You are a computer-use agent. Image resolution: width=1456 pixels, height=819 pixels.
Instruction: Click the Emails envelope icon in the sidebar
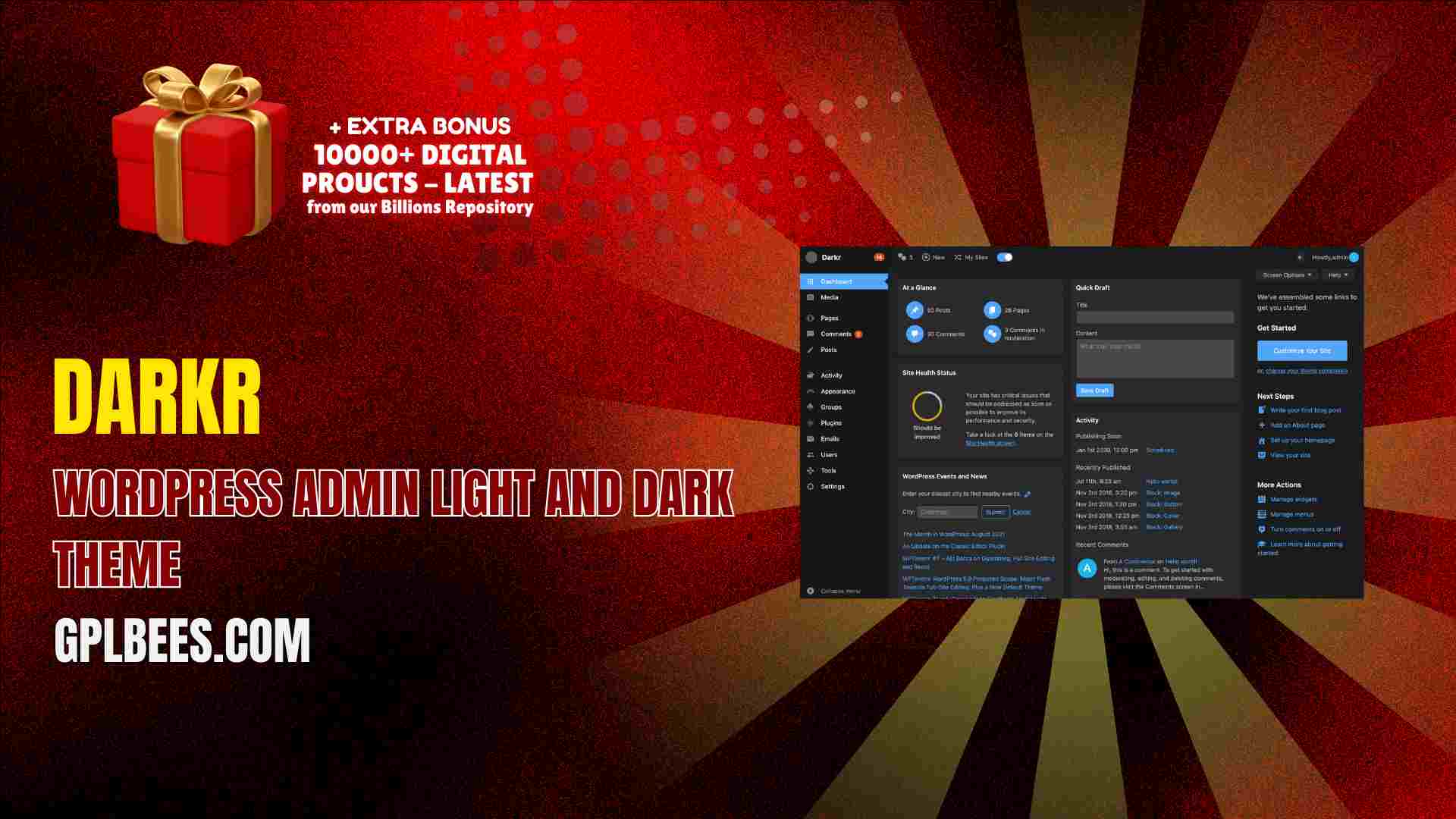(x=811, y=439)
